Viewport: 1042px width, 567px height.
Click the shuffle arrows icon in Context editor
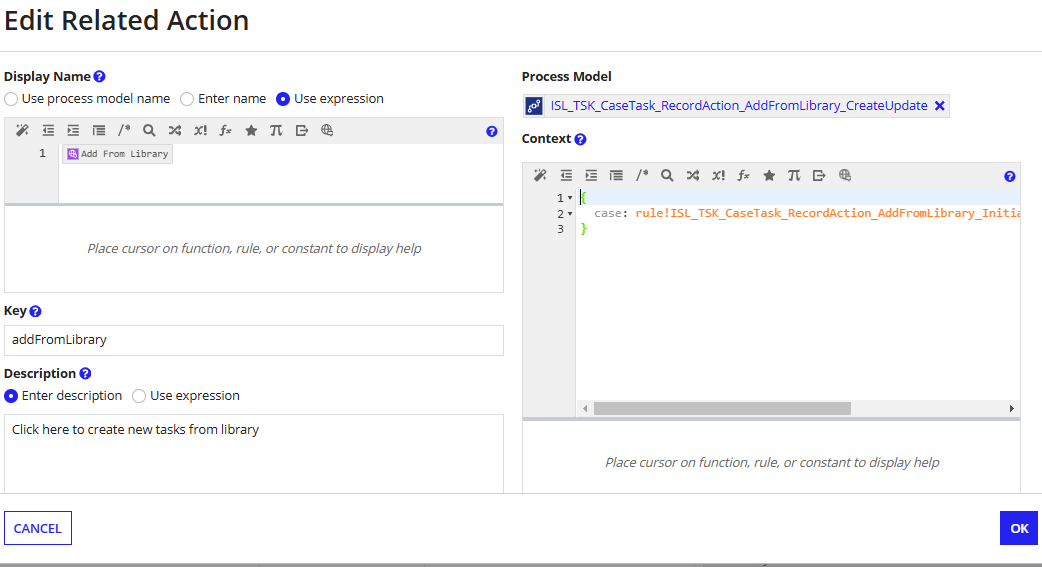692,175
